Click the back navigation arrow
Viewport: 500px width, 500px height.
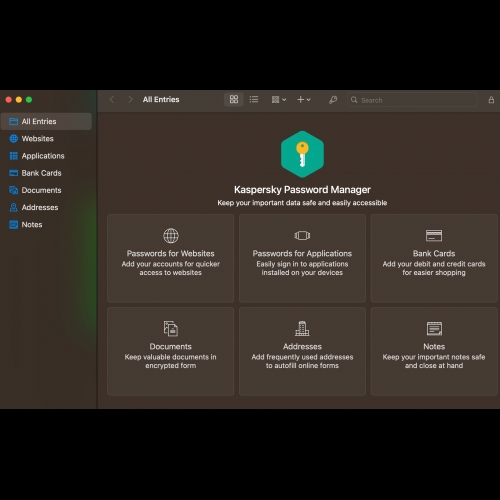[112, 99]
